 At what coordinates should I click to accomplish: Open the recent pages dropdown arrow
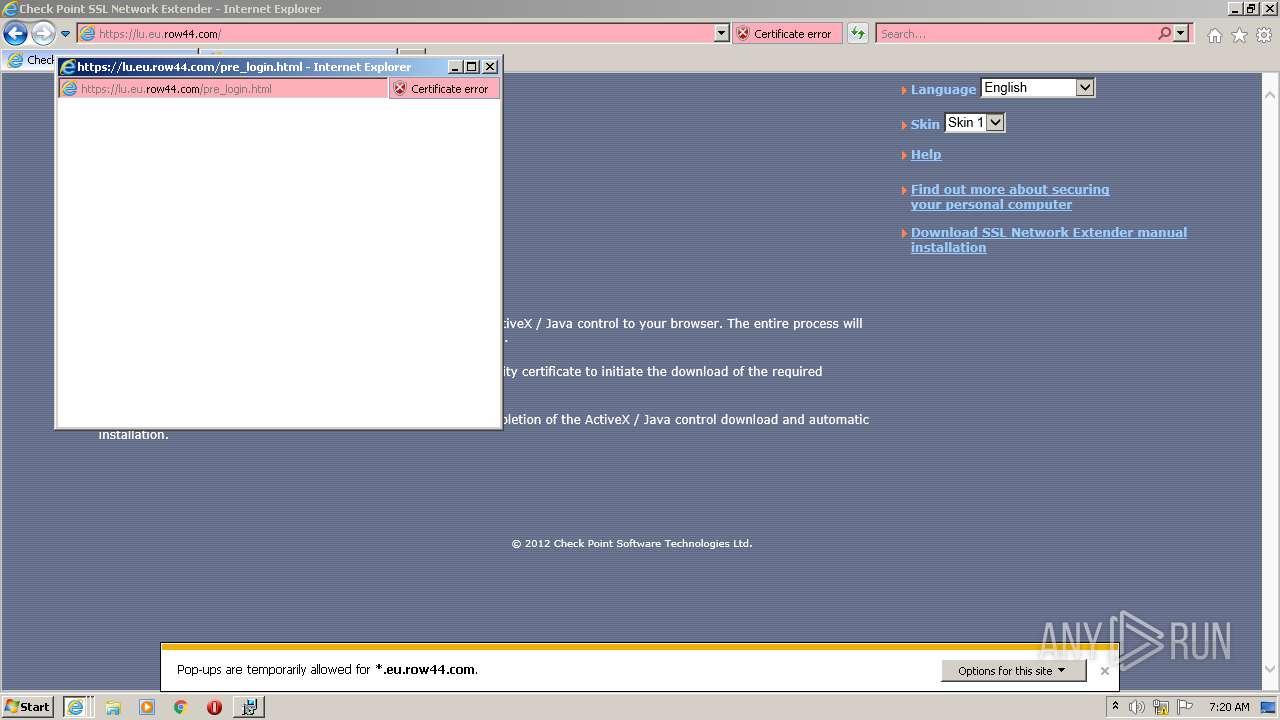[x=65, y=34]
